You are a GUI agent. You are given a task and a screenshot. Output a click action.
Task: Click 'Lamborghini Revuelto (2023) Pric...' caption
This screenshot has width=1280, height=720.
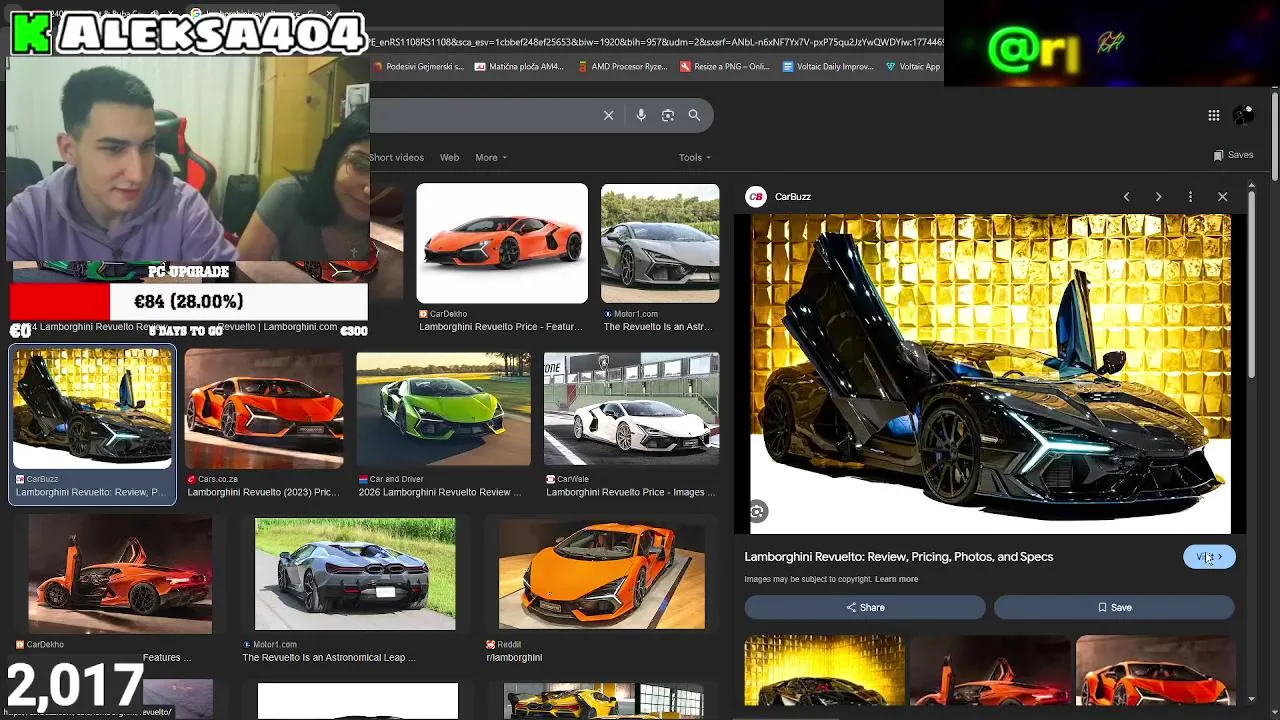point(263,492)
